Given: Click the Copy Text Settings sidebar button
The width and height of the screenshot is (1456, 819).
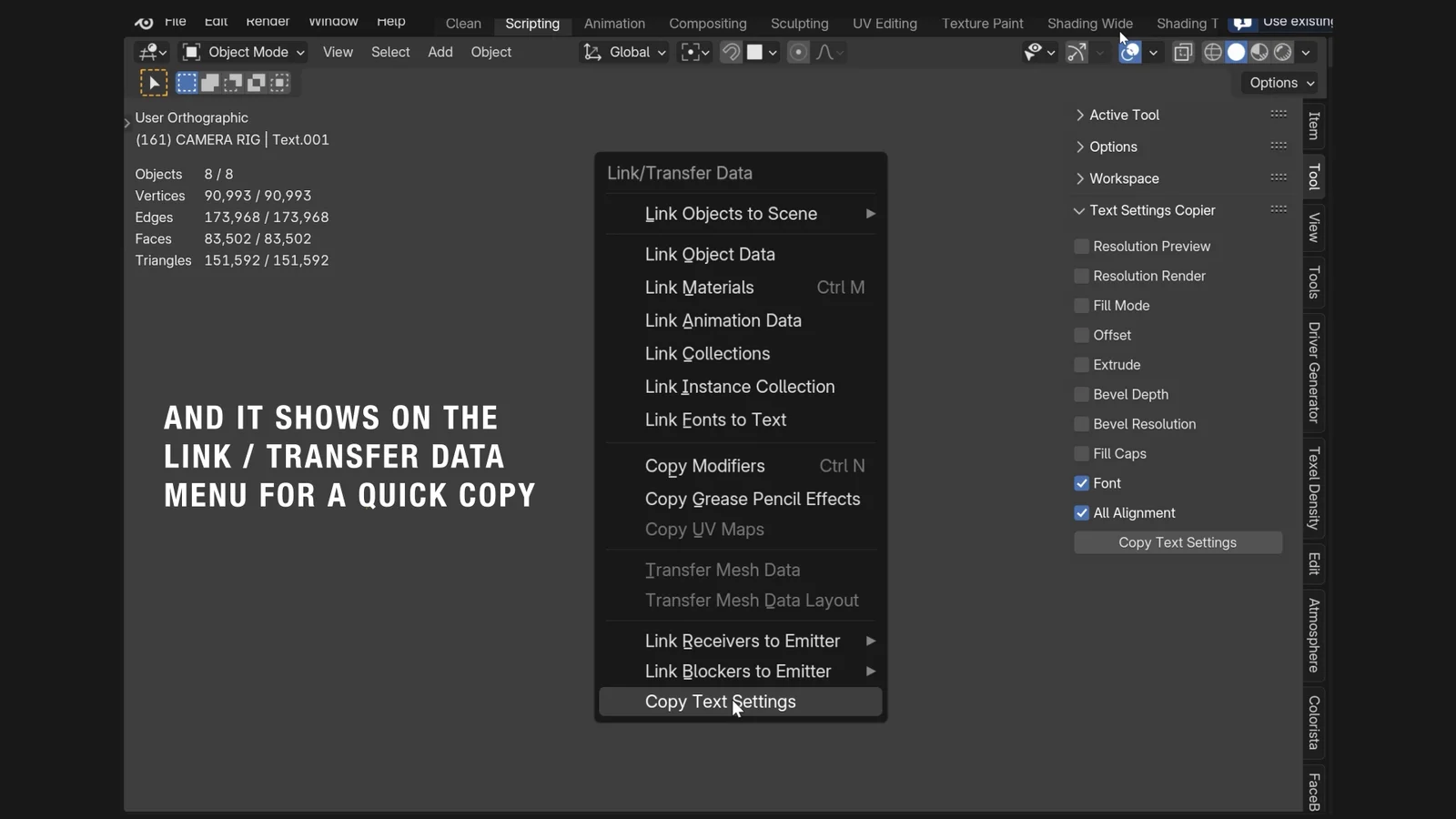Looking at the screenshot, I should coord(1177,541).
